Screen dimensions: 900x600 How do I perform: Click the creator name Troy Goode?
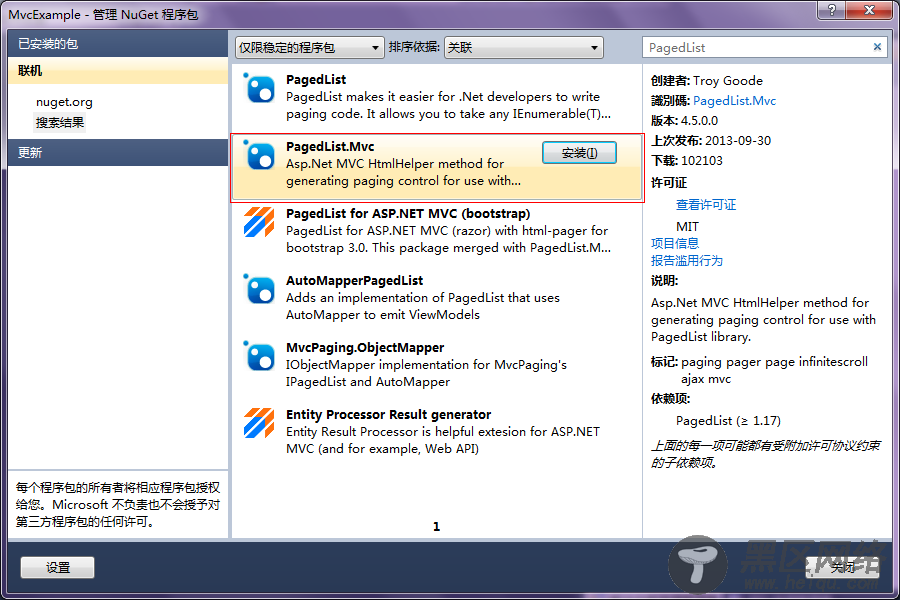click(728, 80)
